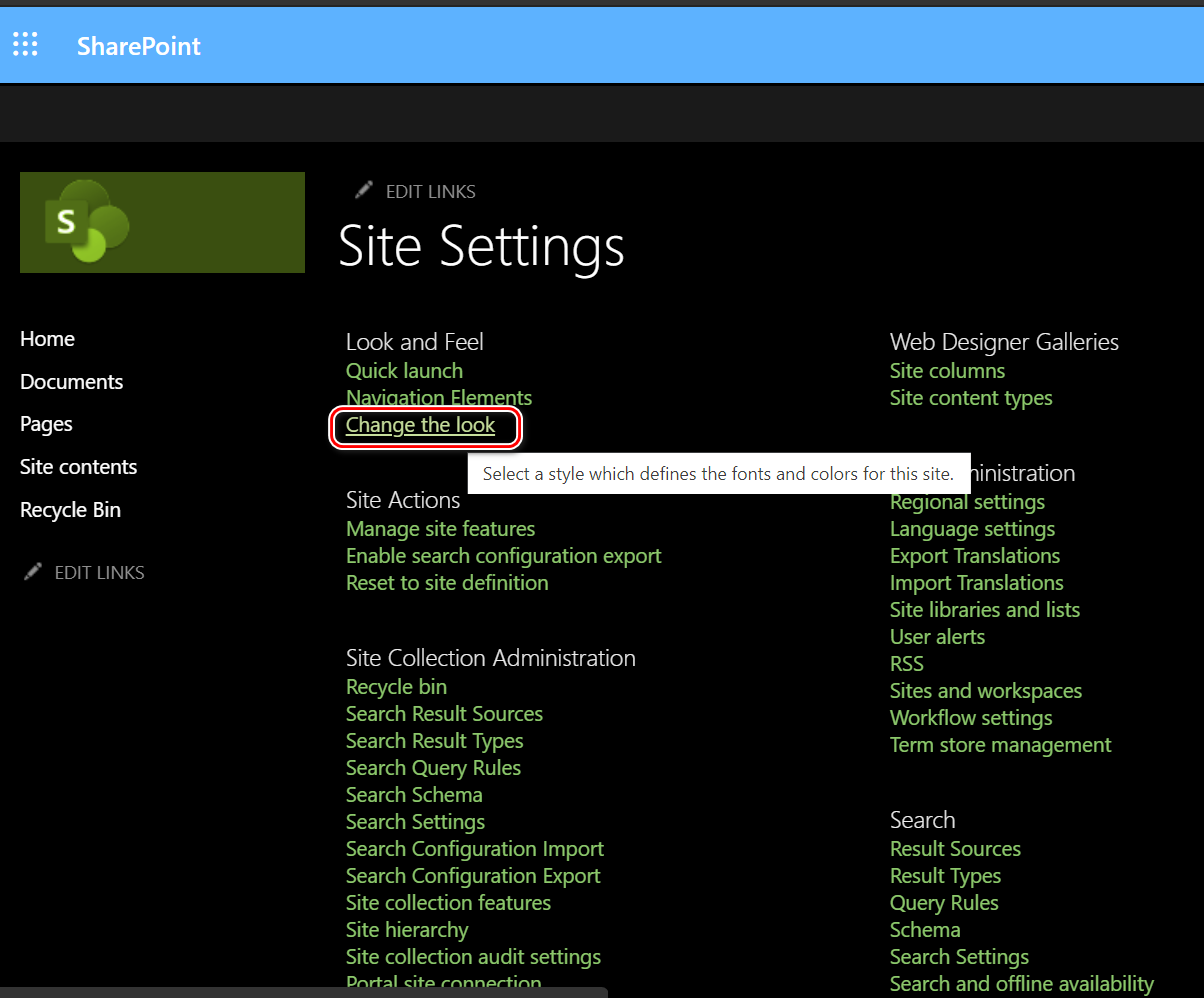Viewport: 1204px width, 998px height.
Task: Open Term store management link
Action: [x=1000, y=745]
